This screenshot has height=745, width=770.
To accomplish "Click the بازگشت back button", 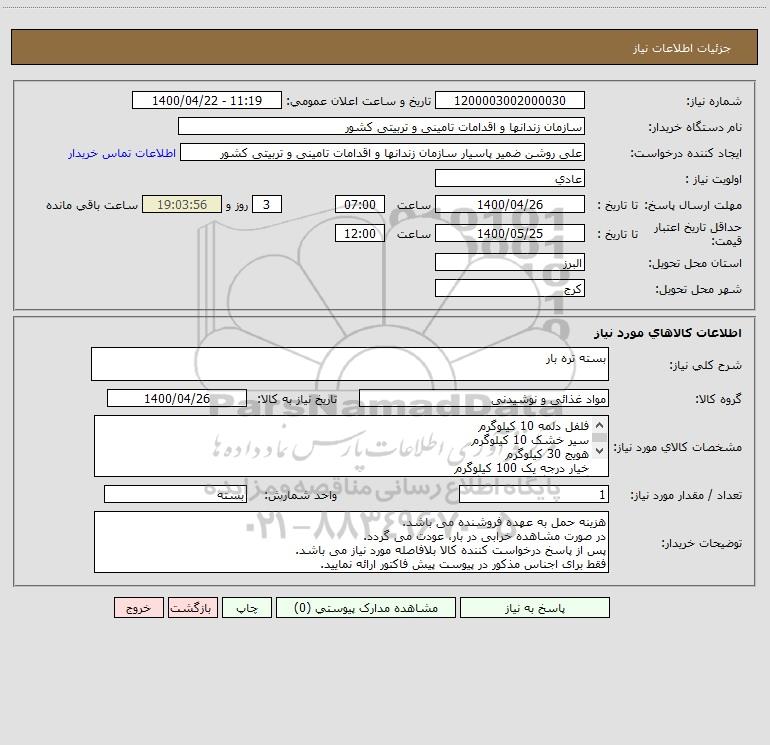I will (192, 608).
